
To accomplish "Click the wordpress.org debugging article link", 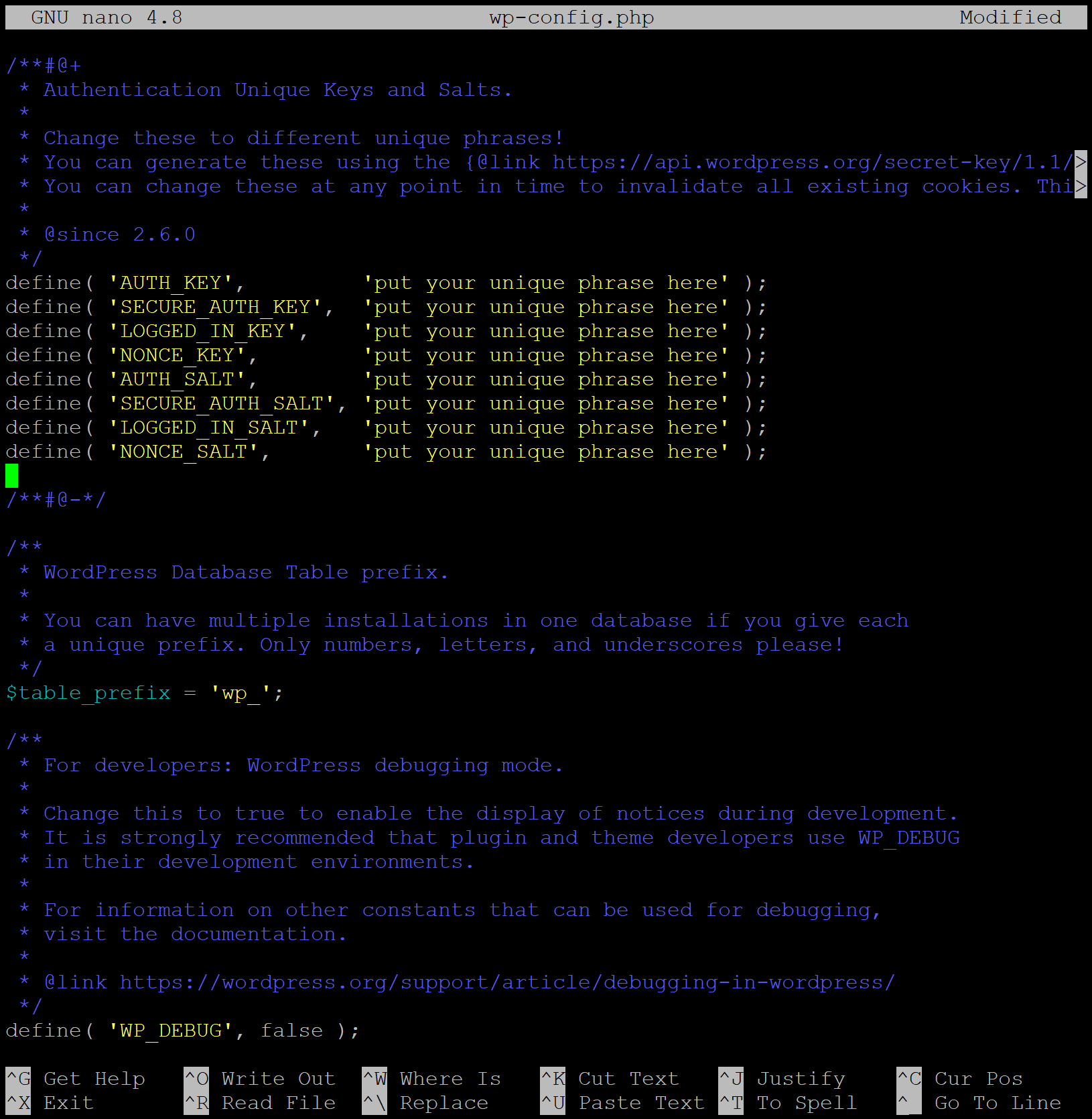I will coord(506,982).
